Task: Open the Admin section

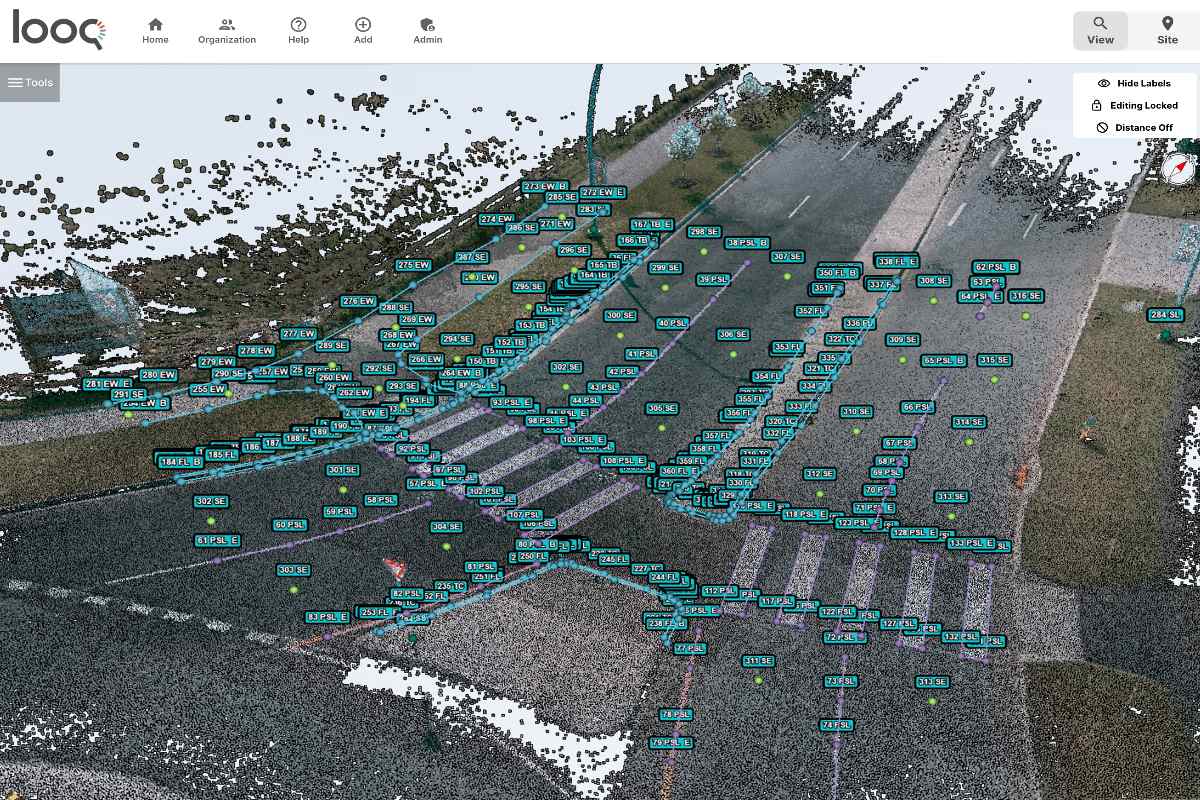Action: tap(427, 30)
